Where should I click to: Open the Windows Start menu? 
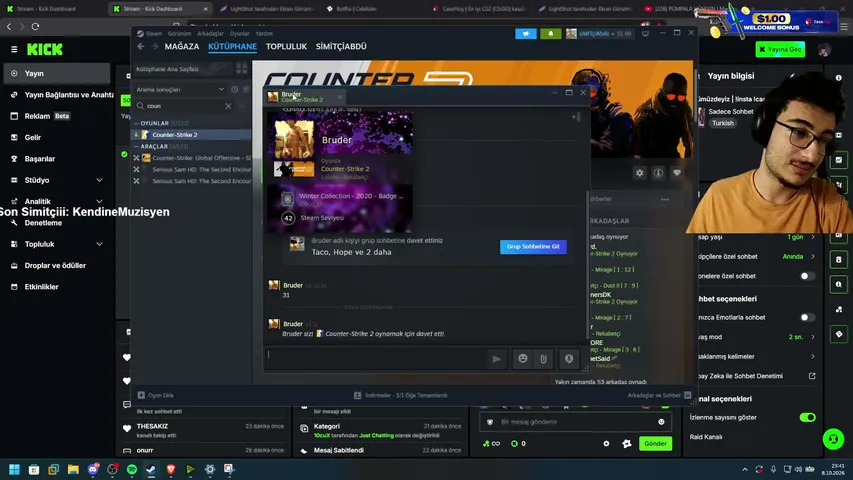coord(14,469)
